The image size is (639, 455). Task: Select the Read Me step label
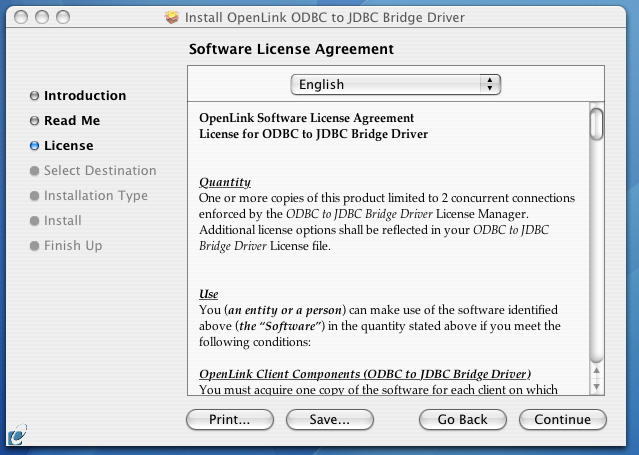click(x=72, y=121)
